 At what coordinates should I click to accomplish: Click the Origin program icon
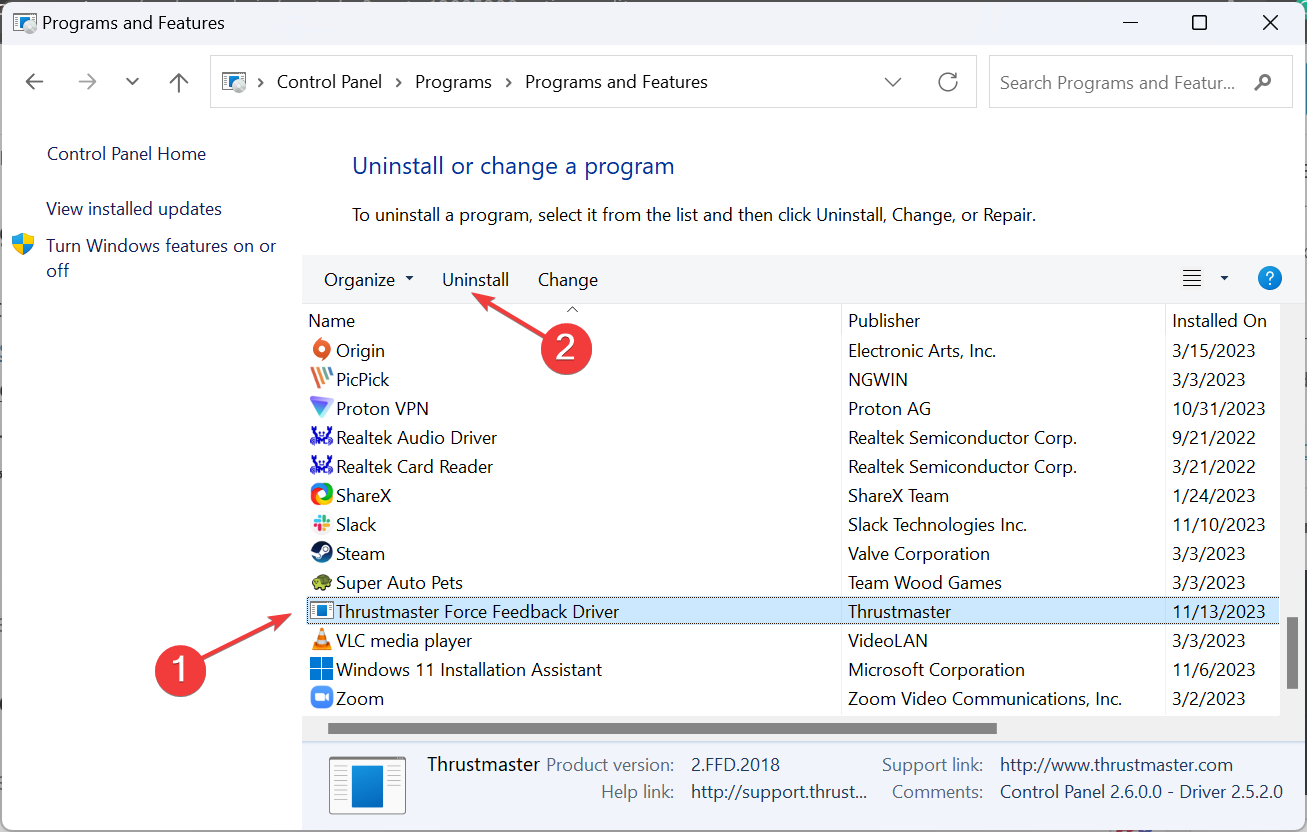[x=321, y=350]
